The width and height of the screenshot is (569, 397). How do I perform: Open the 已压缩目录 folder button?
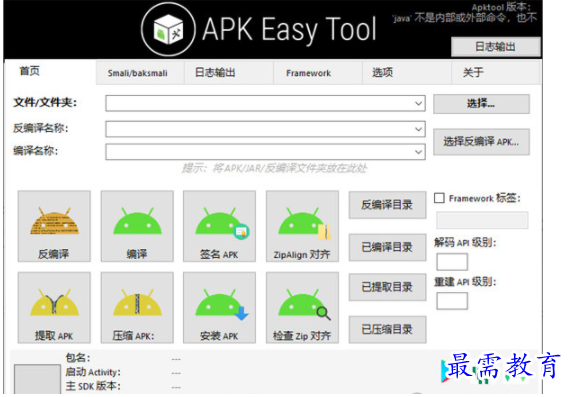(388, 330)
